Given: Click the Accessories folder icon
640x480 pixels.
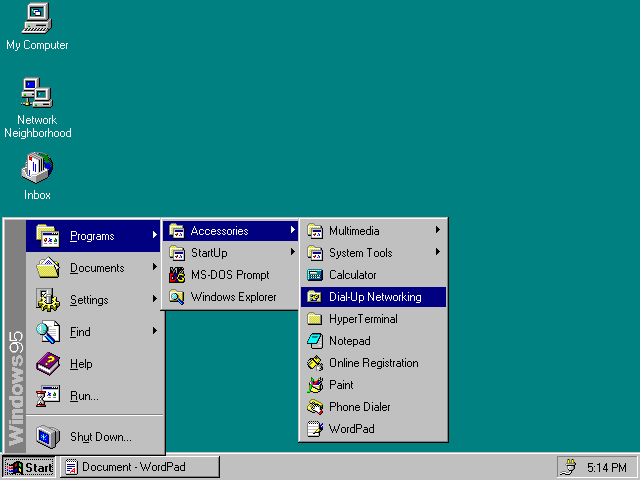Looking at the screenshot, I should coord(177,231).
